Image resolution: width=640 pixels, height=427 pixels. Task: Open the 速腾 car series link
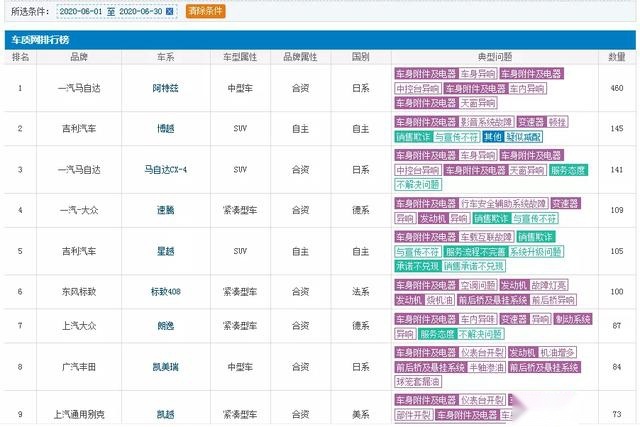click(165, 210)
